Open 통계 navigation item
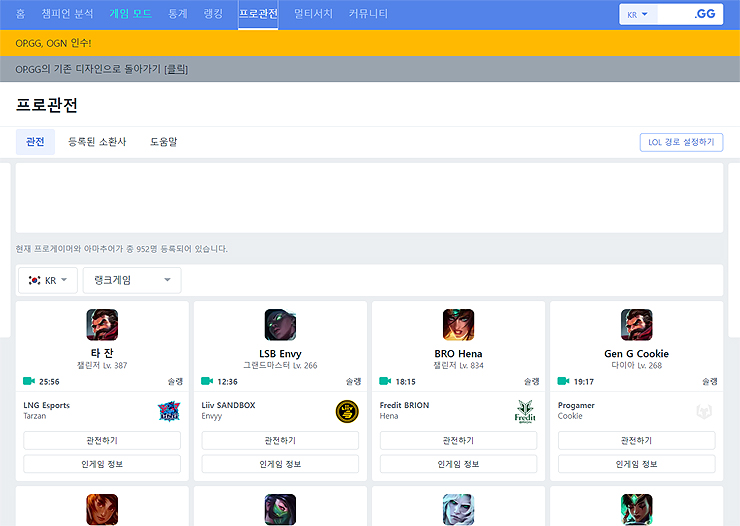740x526 pixels. click(x=178, y=14)
